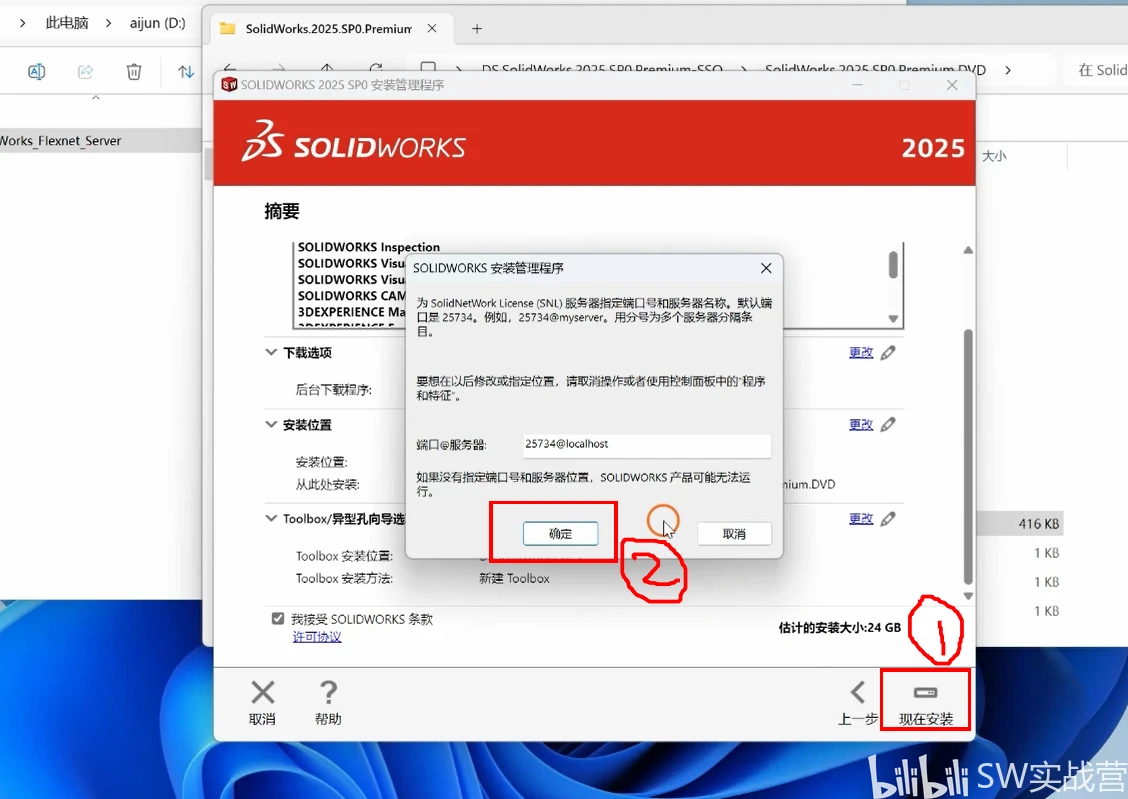Screen dimensions: 1128x799
Task: Close the SNL server dialog with X
Action: click(766, 268)
